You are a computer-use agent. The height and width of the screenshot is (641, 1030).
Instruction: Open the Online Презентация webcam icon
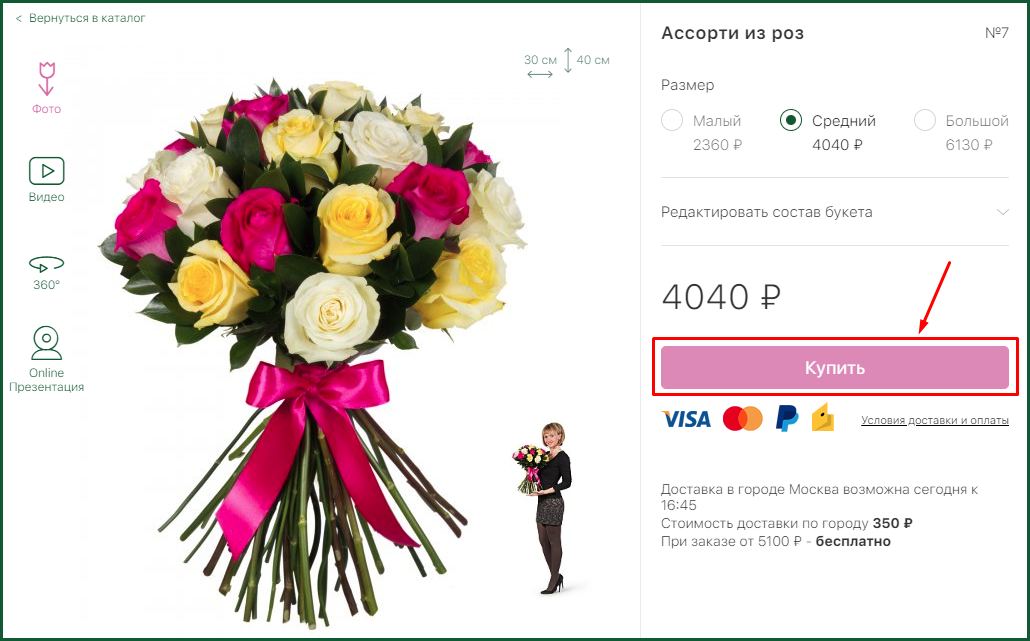47,343
